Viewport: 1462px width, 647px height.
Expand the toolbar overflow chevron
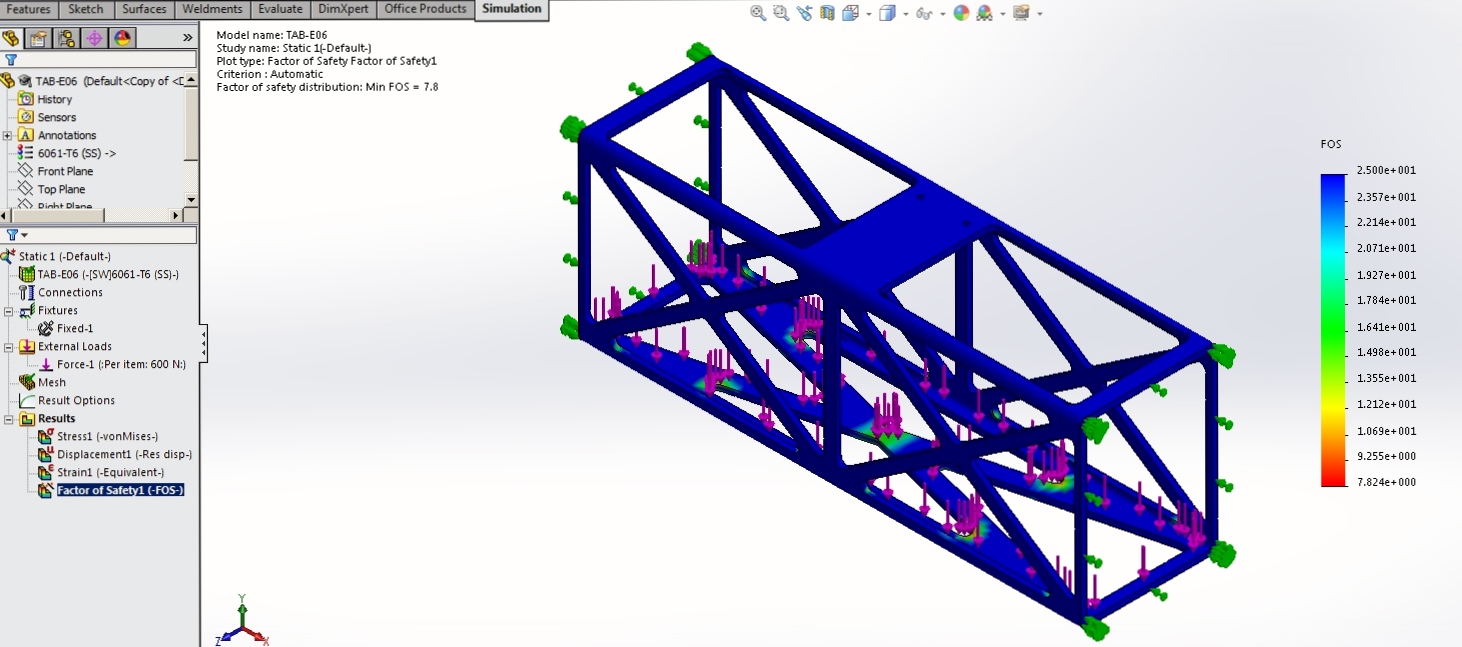click(186, 37)
